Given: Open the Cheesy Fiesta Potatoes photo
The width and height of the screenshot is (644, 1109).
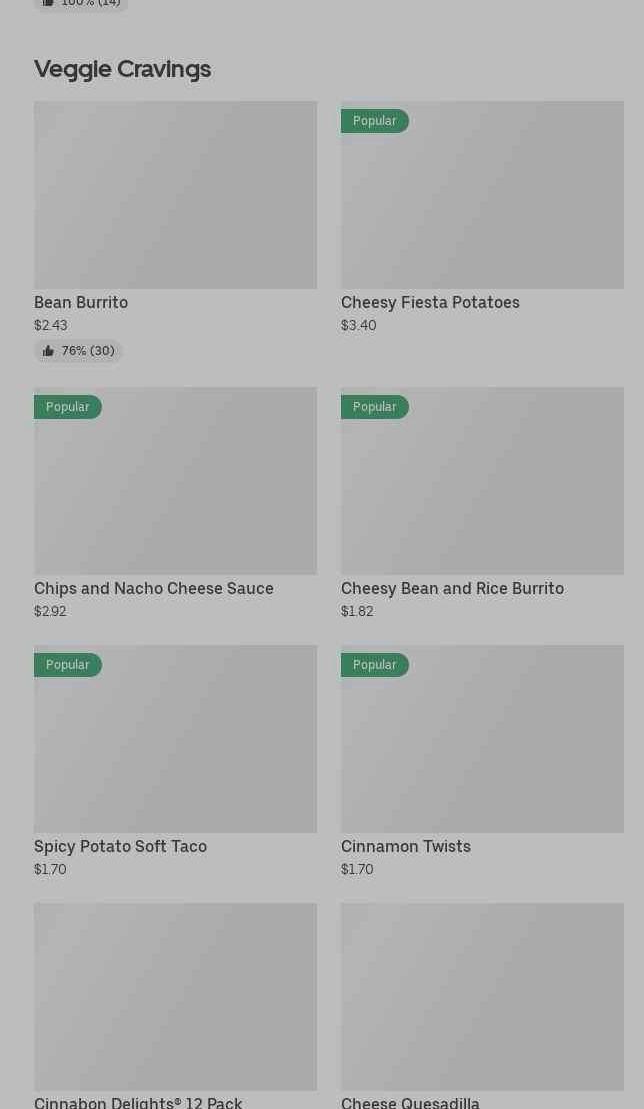Looking at the screenshot, I should [x=482, y=205].
